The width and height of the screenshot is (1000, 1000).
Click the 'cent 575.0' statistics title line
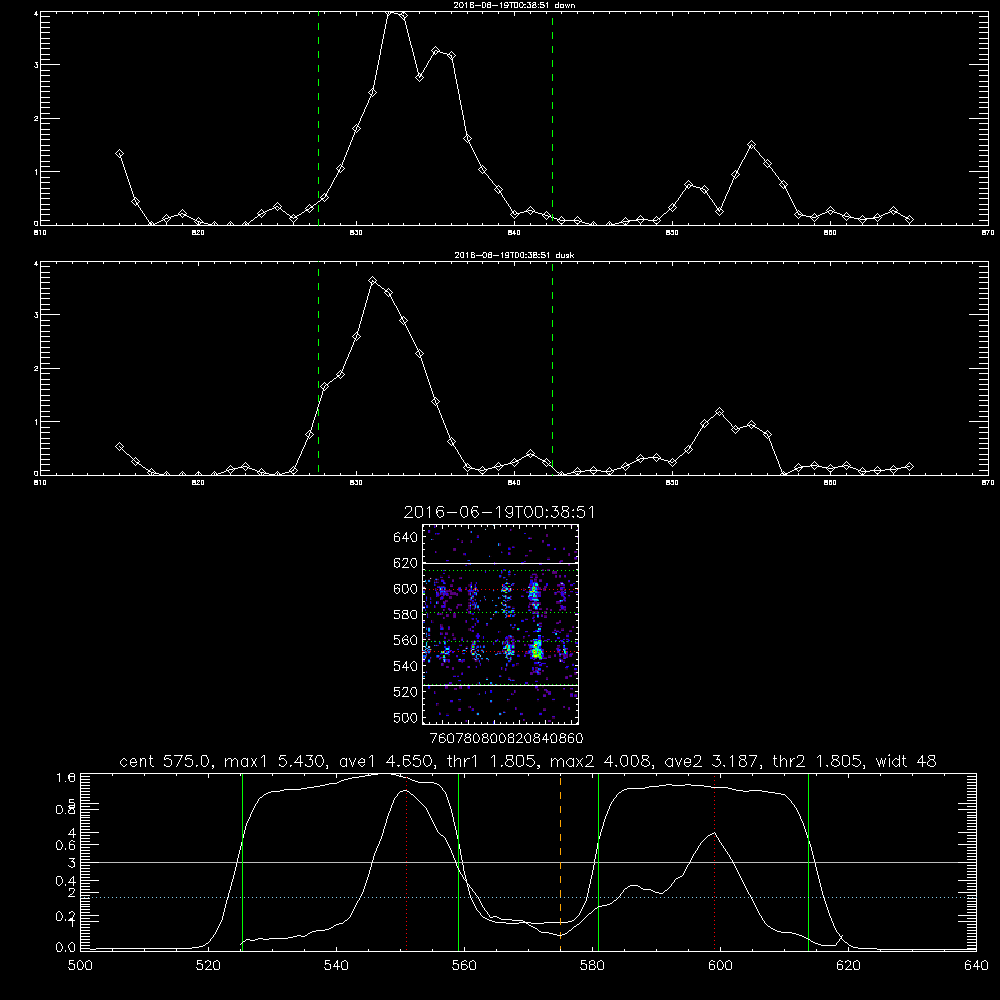coord(528,761)
